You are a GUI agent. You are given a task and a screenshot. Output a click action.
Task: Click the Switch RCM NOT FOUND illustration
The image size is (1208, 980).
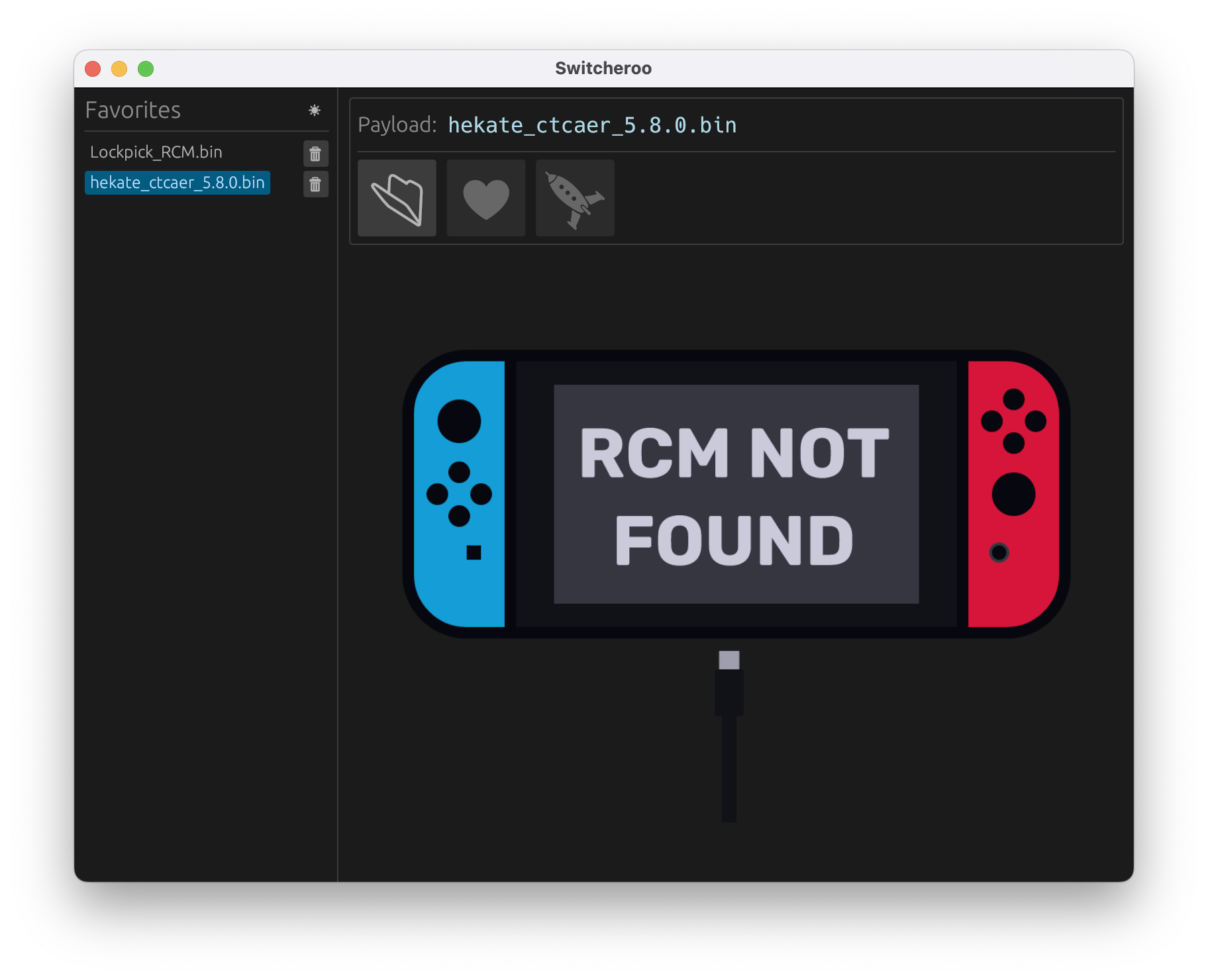tap(736, 494)
